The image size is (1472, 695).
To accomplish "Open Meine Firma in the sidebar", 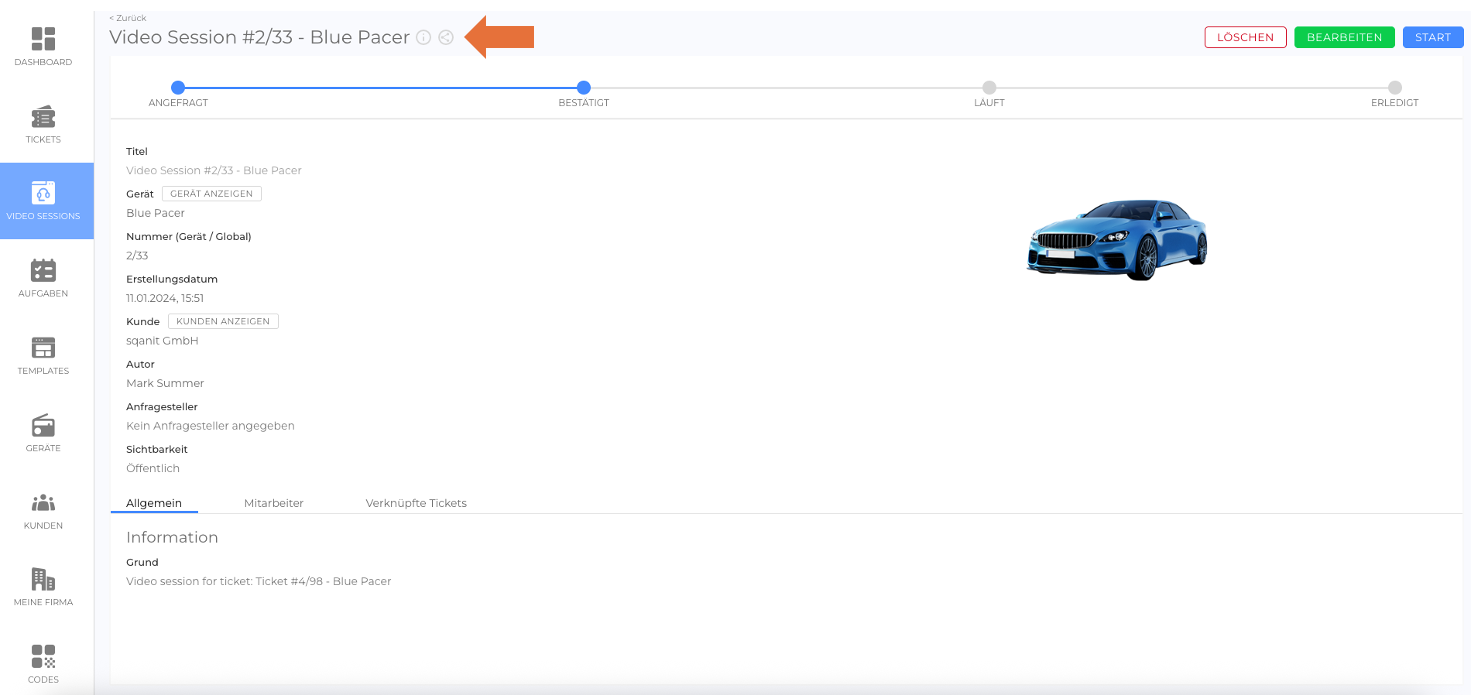I will (x=43, y=579).
